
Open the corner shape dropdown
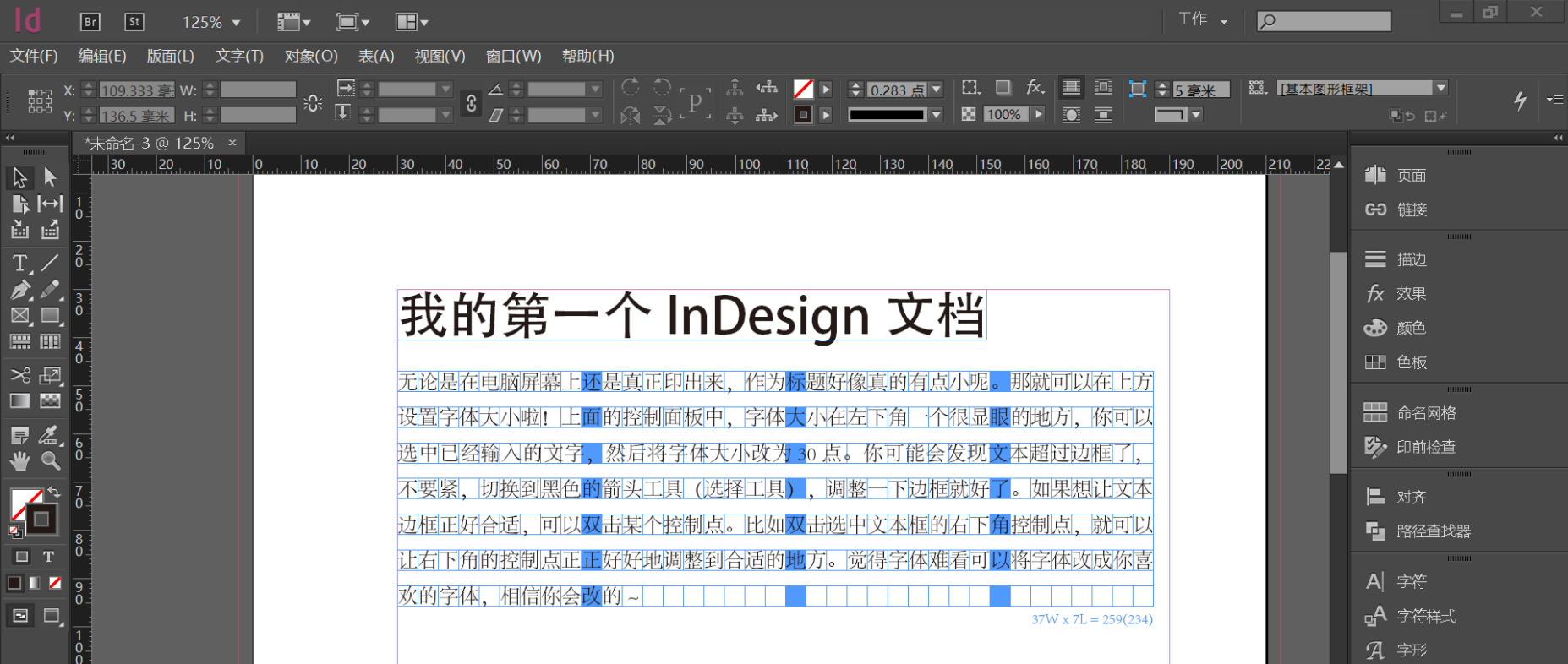(x=1196, y=114)
